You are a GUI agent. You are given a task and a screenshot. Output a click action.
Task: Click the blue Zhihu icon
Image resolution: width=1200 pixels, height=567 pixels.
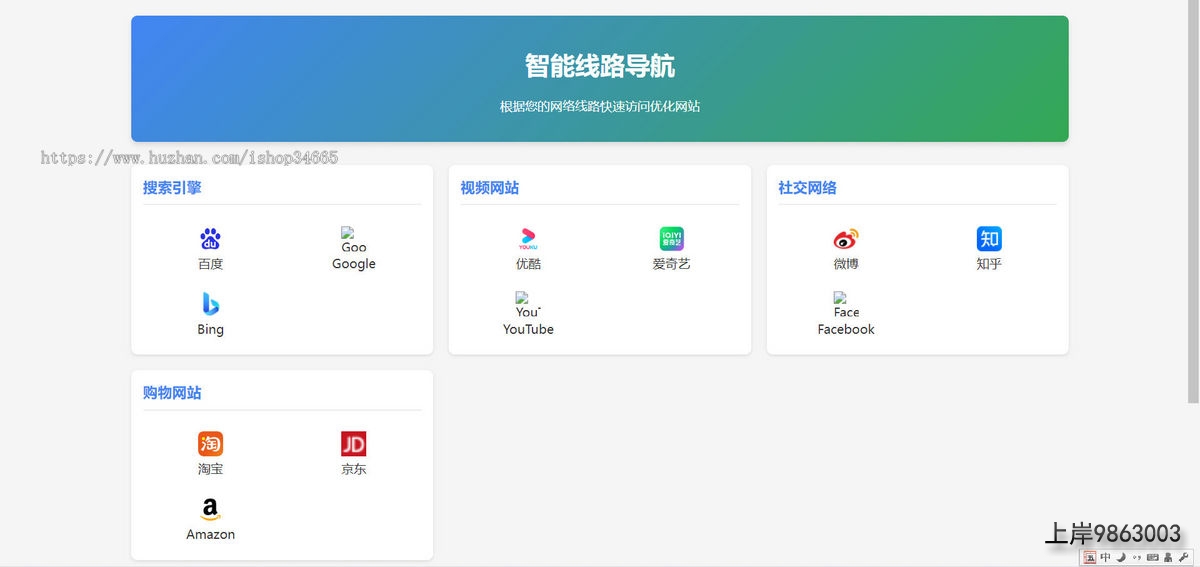[x=989, y=239]
